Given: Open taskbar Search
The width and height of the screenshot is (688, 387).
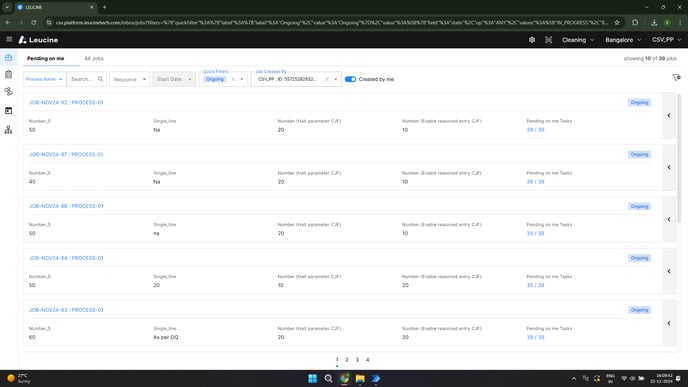Looking at the screenshot, I should (x=328, y=378).
